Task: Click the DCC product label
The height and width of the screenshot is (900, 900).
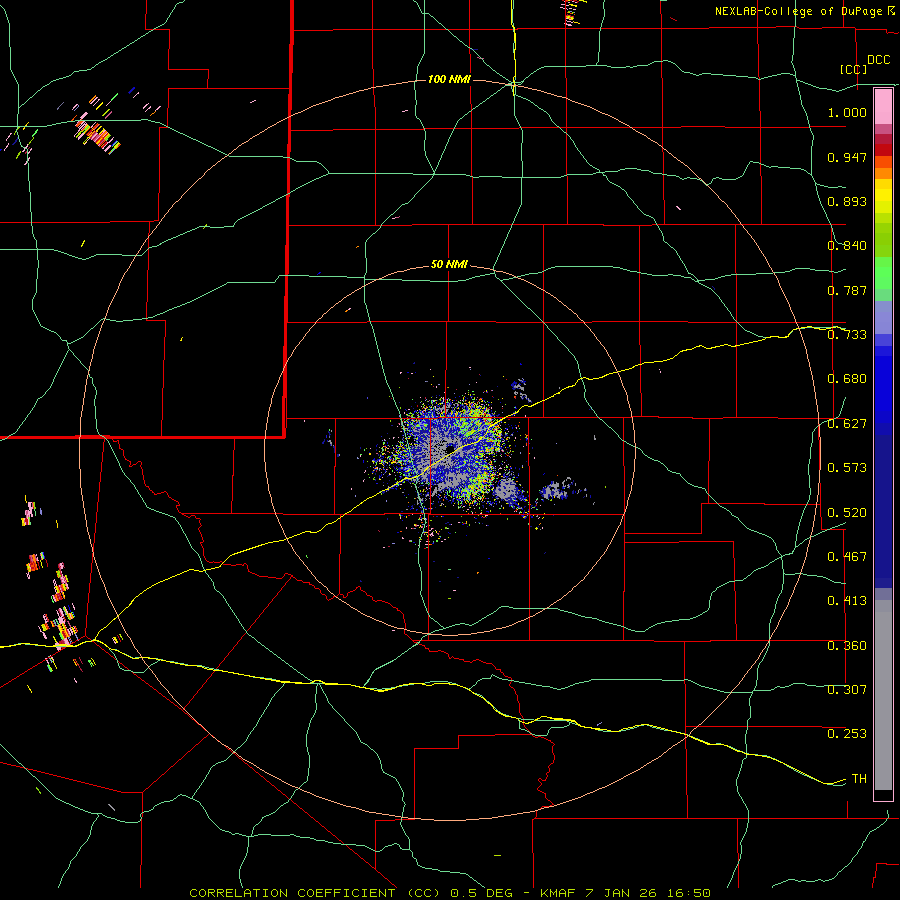Action: [878, 60]
